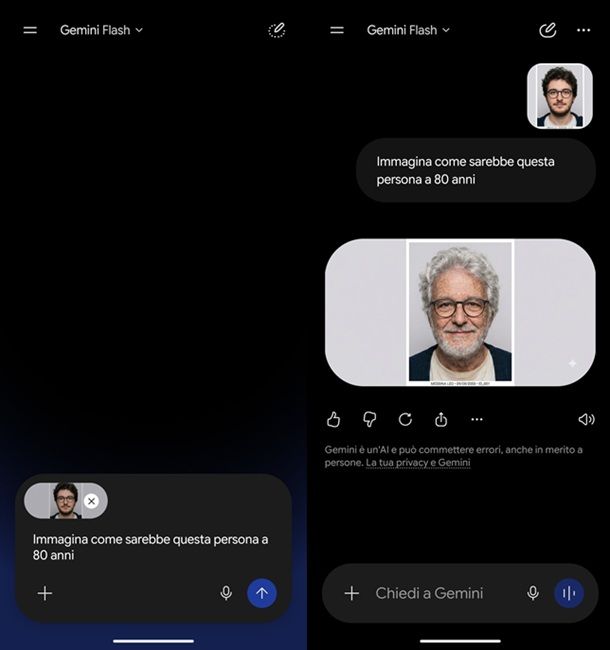The height and width of the screenshot is (650, 610).
Task: Focus the Chiedi a Gemini input field
Action: [429, 593]
